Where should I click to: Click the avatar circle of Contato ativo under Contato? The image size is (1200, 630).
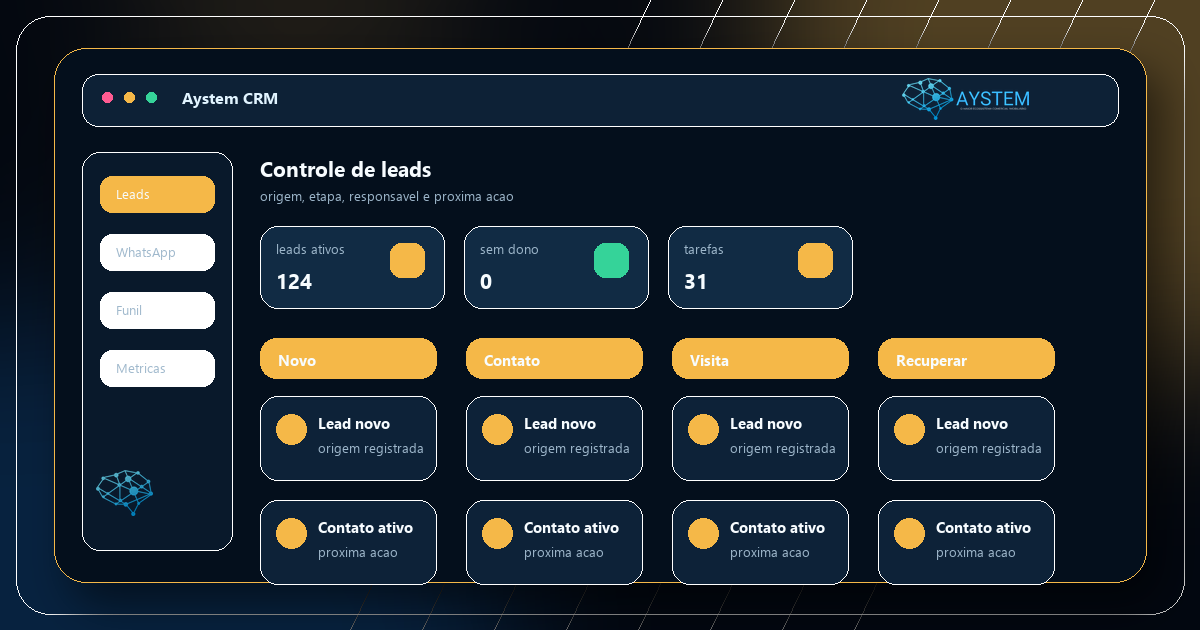pos(497,533)
